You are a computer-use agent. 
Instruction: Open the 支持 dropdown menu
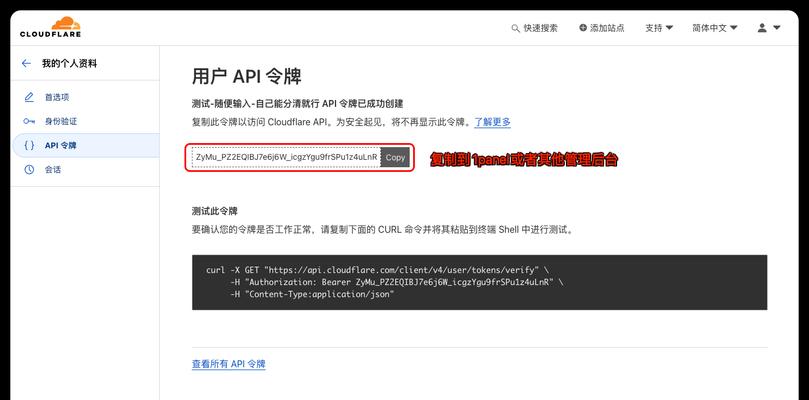(x=659, y=28)
